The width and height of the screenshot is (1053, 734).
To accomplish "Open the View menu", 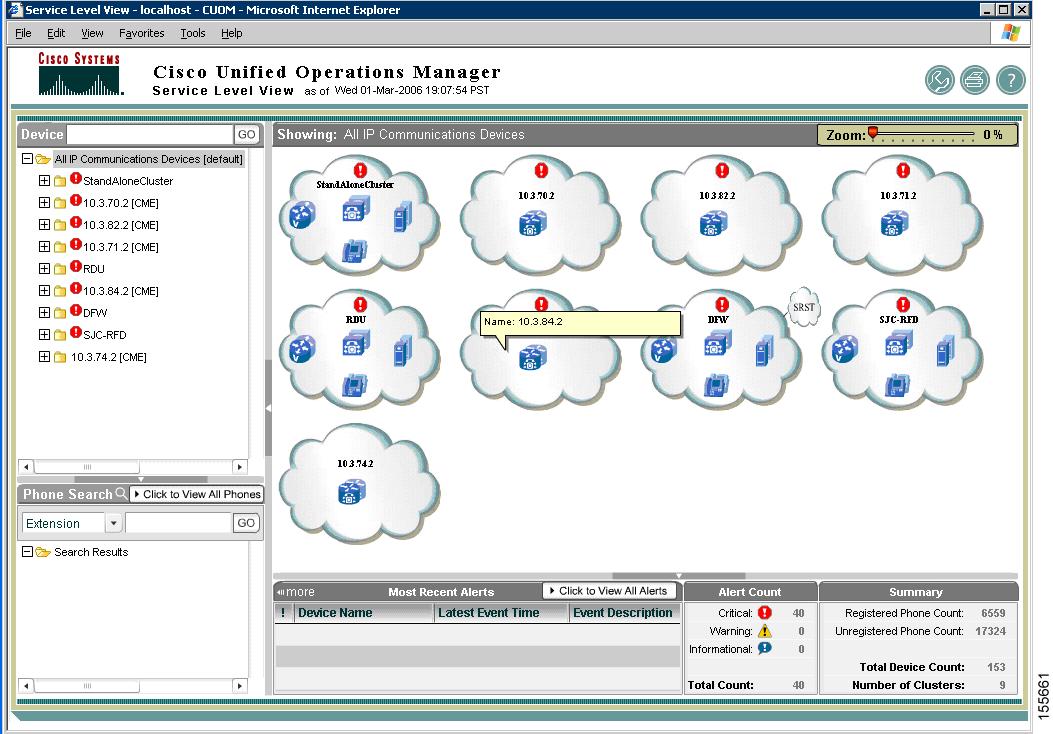I will 92,33.
